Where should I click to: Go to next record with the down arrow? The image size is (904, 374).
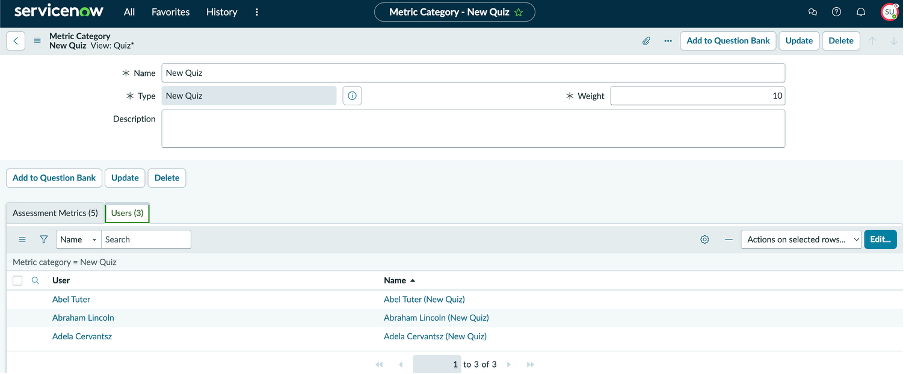click(894, 41)
